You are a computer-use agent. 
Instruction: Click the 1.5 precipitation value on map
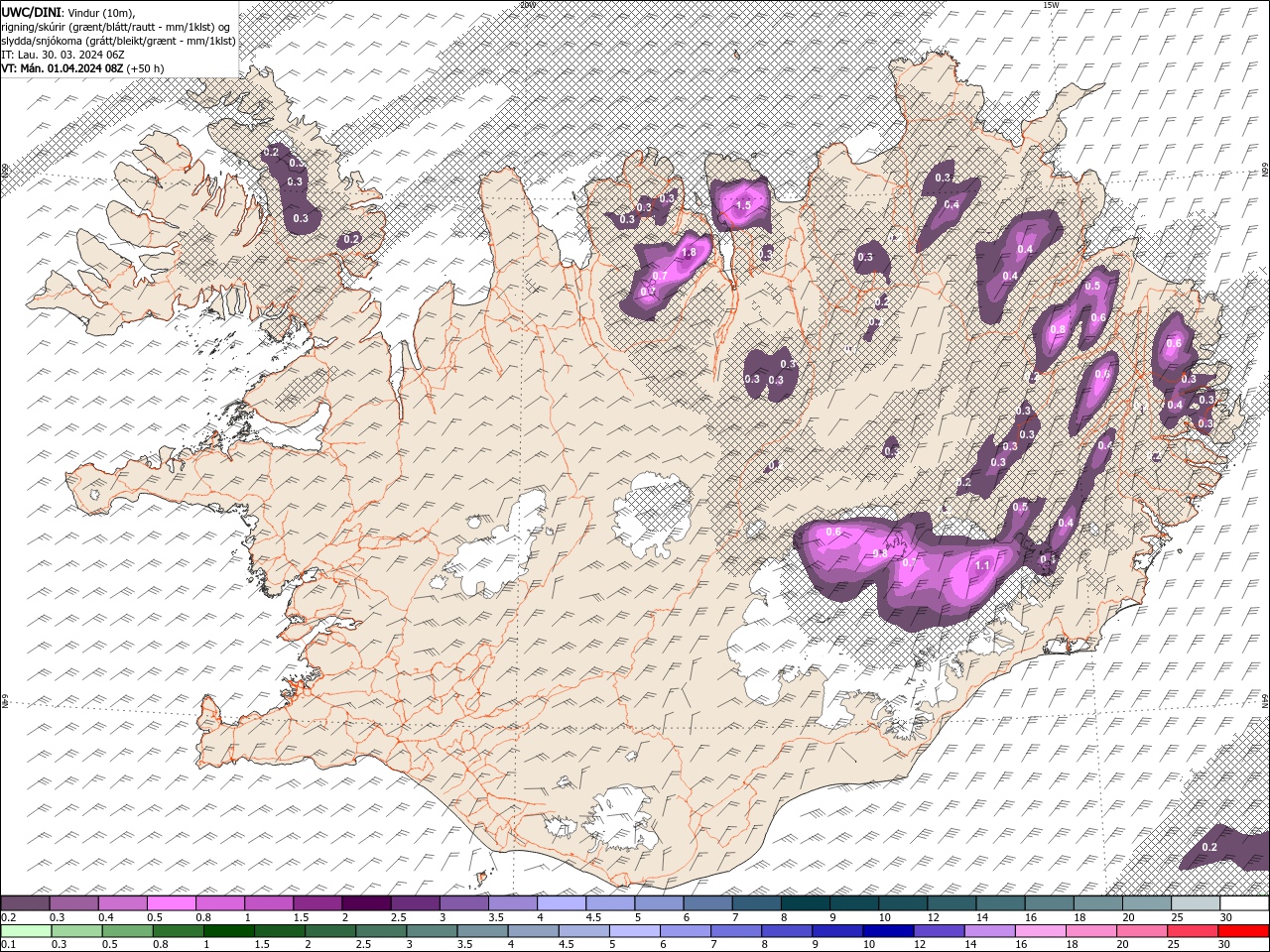[743, 205]
